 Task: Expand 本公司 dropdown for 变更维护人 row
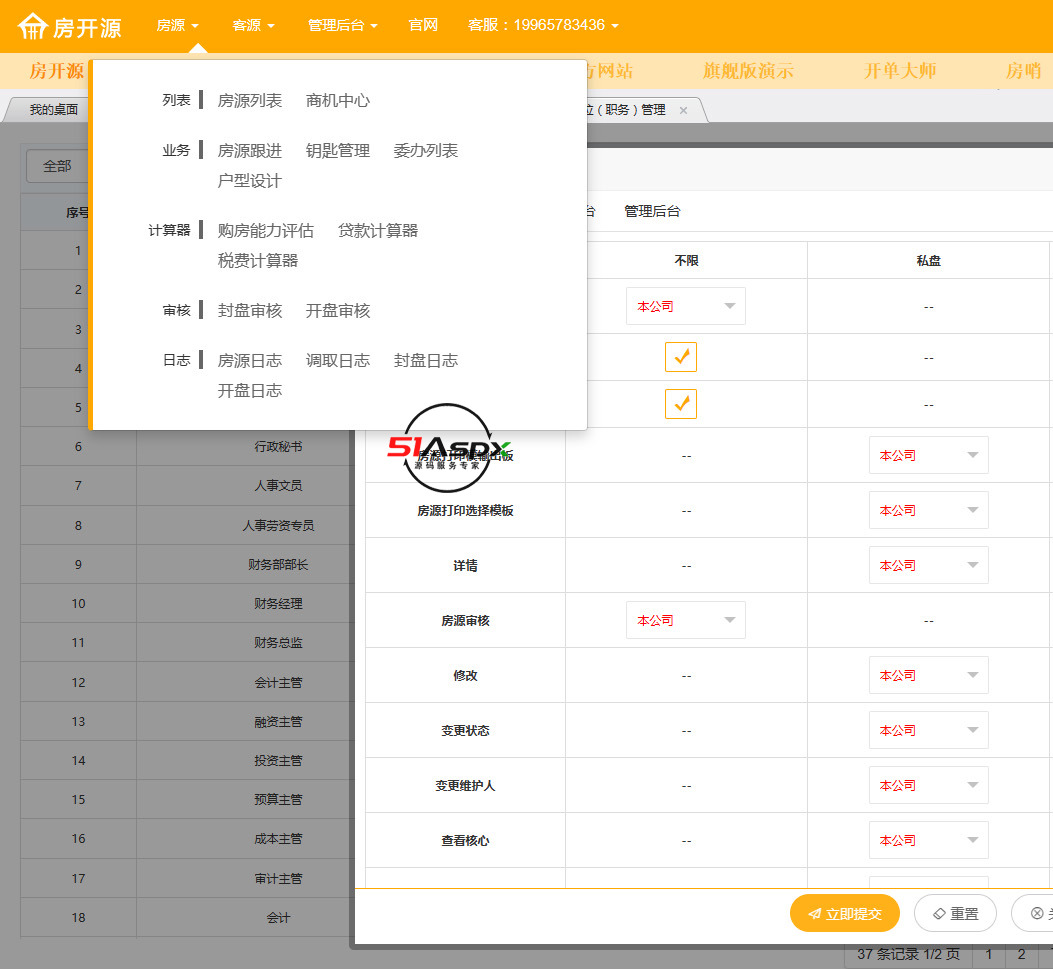tap(929, 786)
